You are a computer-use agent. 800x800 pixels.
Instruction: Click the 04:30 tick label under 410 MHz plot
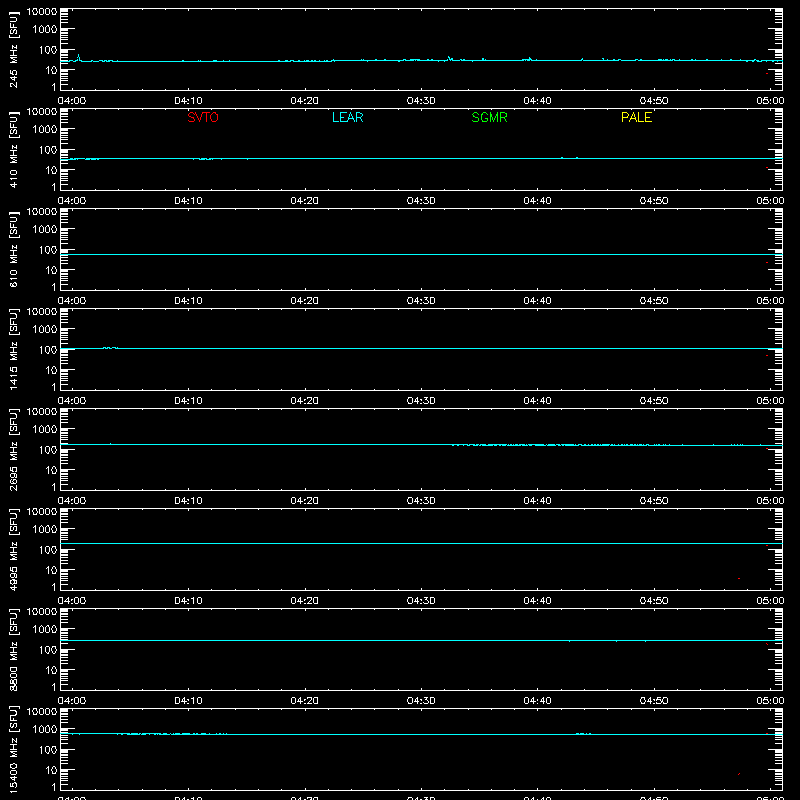(x=421, y=201)
